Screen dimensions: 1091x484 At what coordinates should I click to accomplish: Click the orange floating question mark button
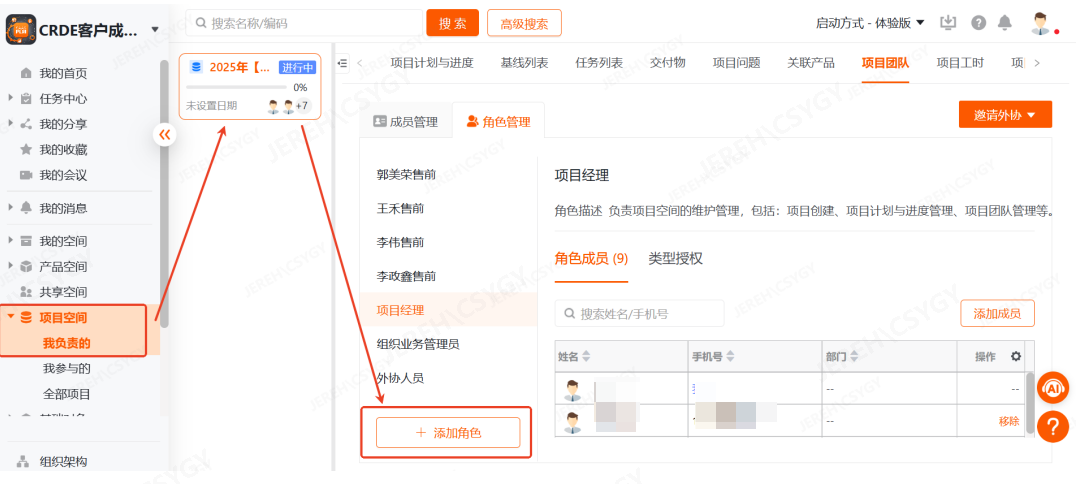(x=1053, y=427)
